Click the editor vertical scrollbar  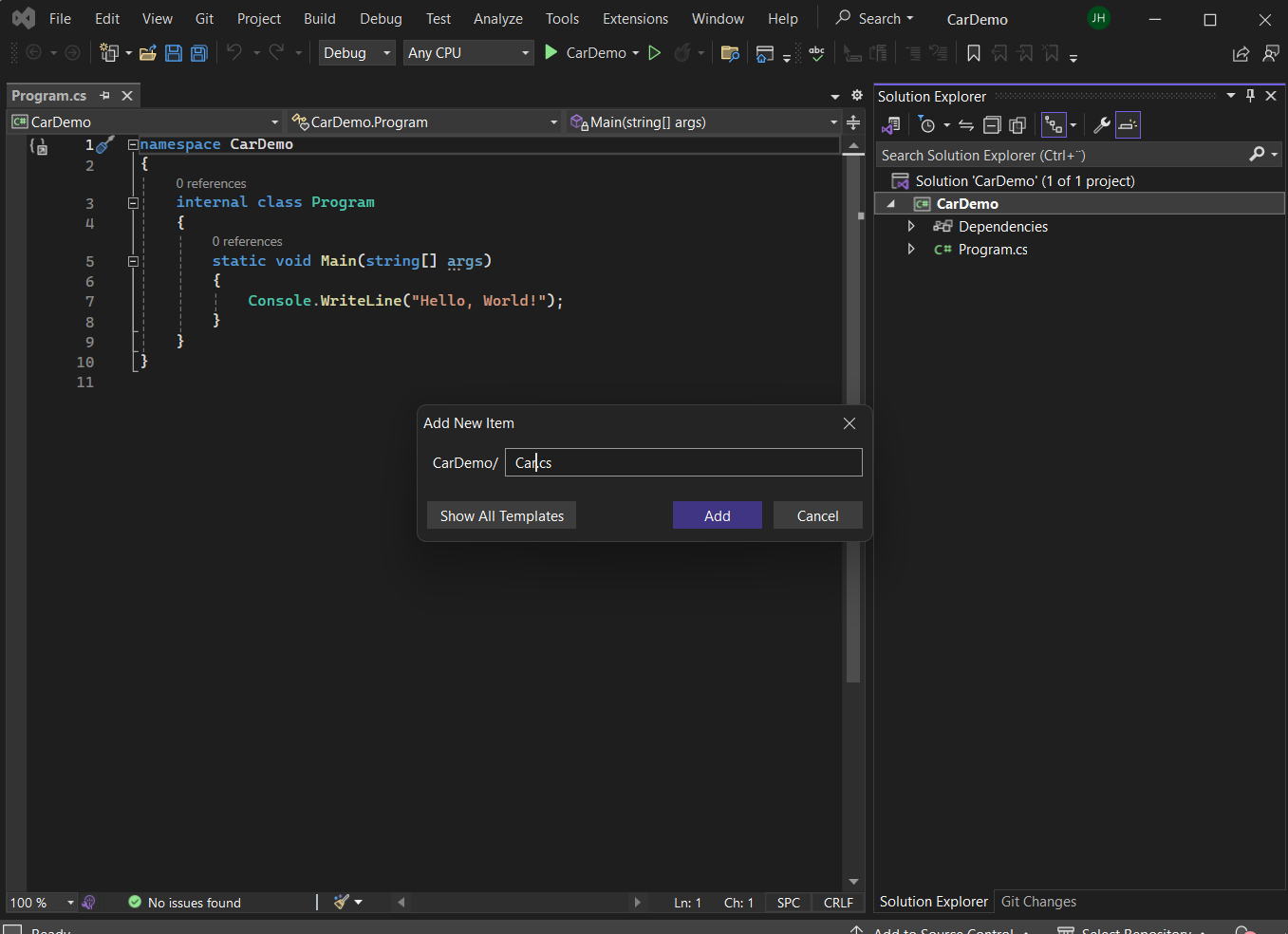click(853, 418)
